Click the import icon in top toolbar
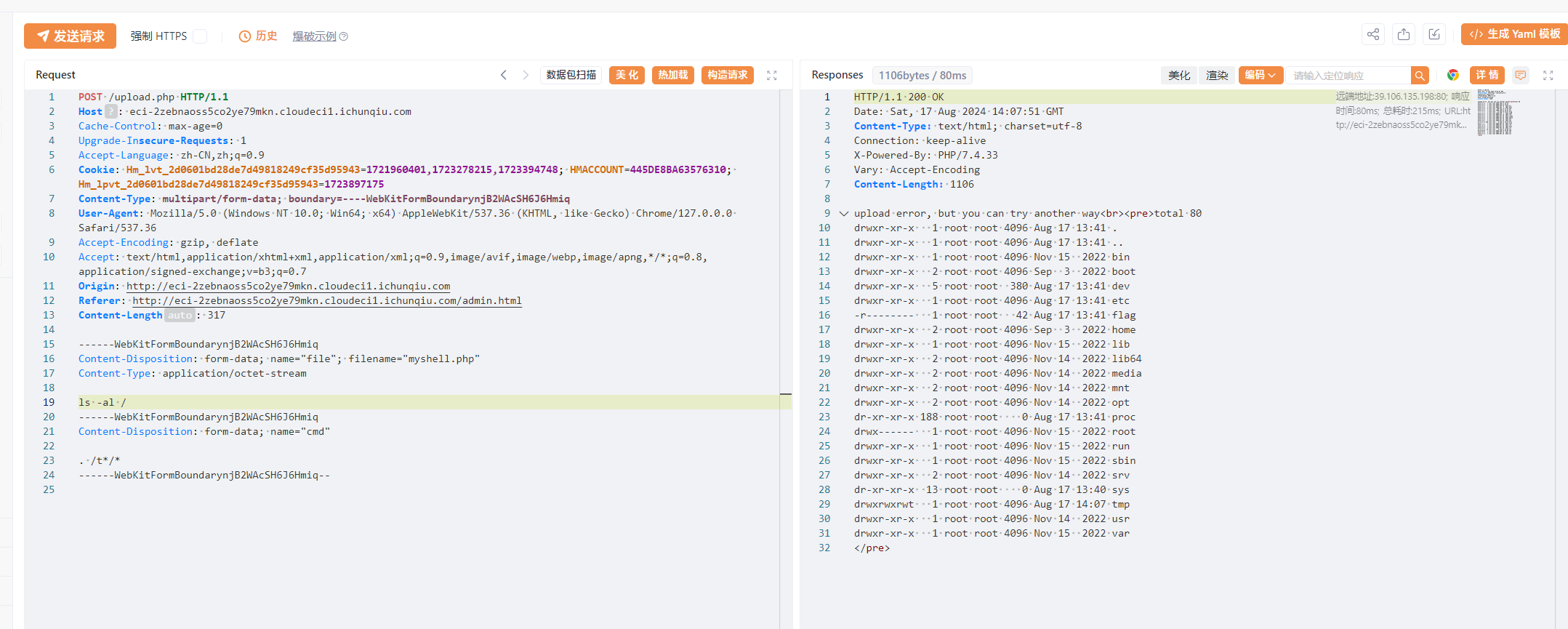Image resolution: width=1568 pixels, height=629 pixels. [1434, 34]
